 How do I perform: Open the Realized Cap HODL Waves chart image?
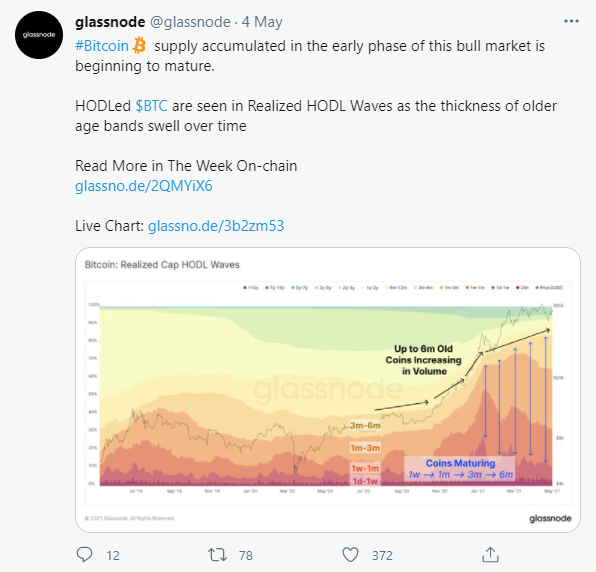click(x=328, y=390)
